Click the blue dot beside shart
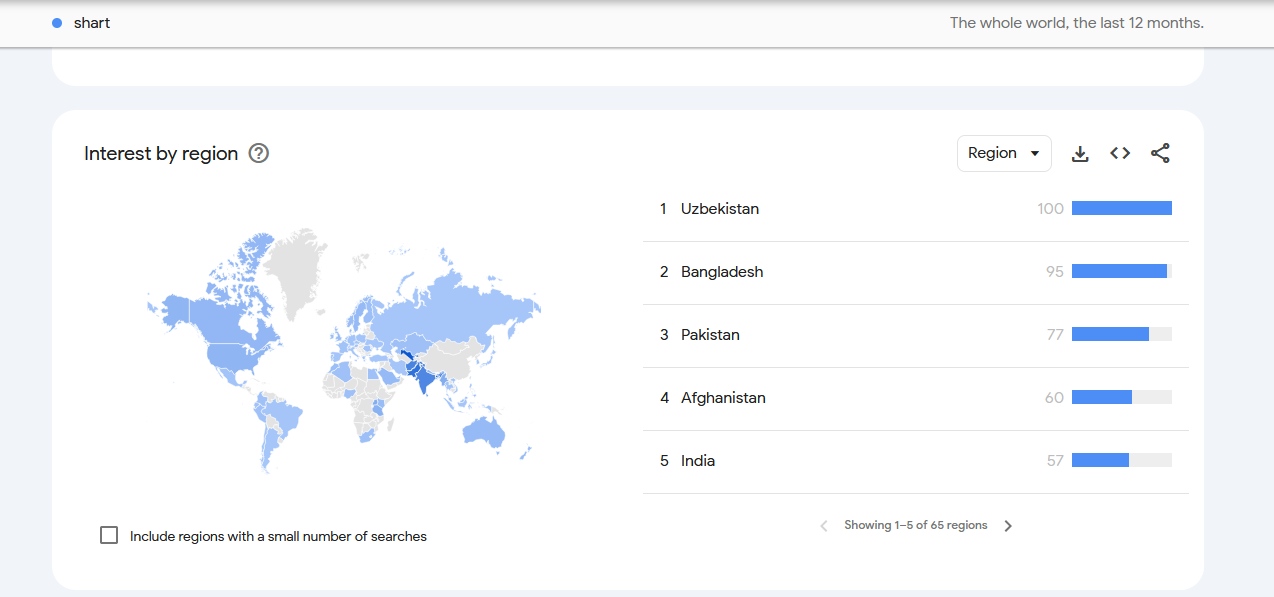This screenshot has height=597, width=1274. tap(57, 23)
